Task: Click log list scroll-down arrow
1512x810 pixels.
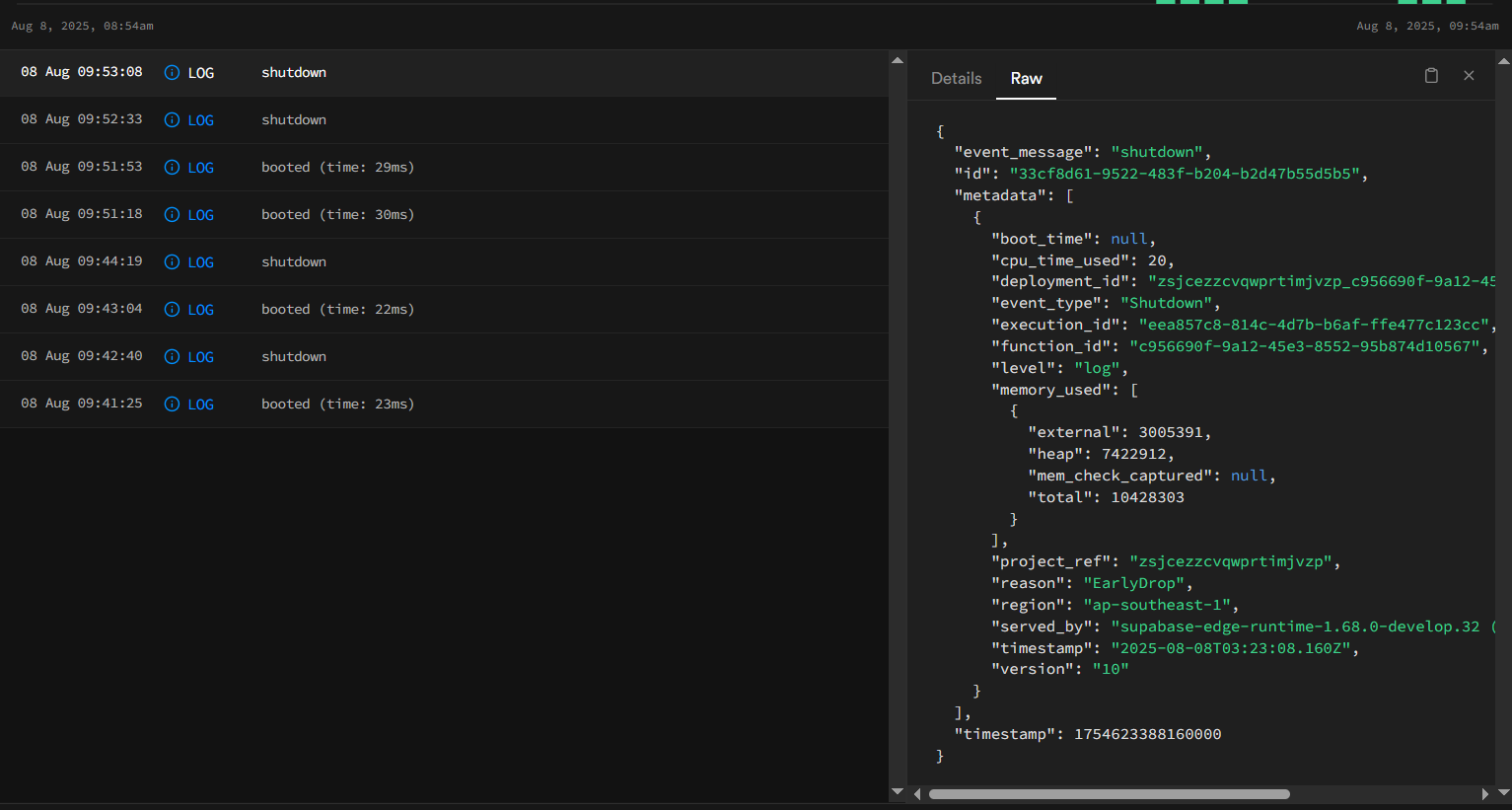Action: [x=898, y=791]
